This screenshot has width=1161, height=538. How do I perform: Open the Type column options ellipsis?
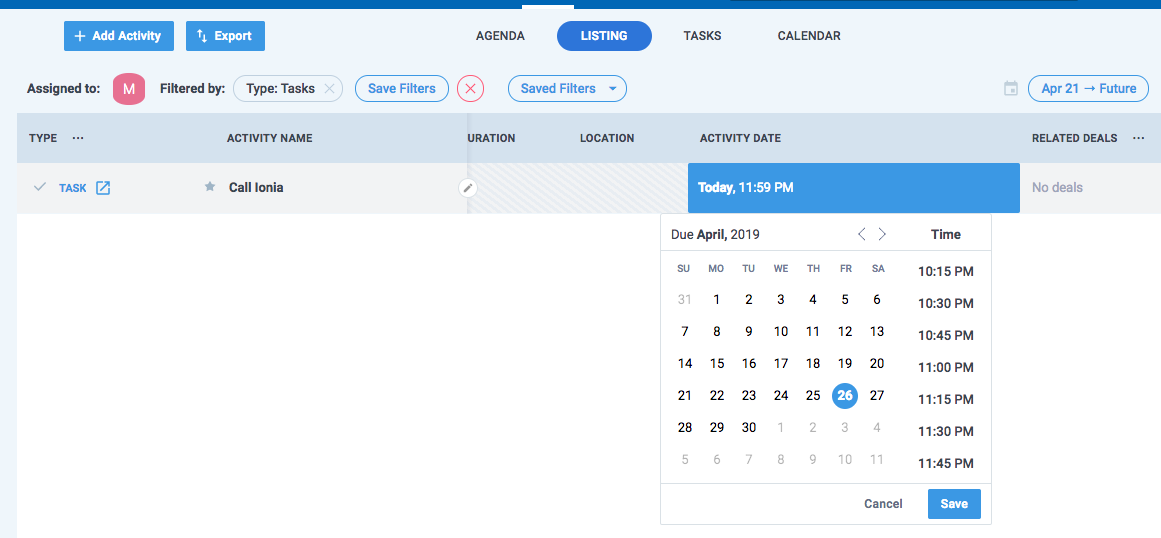tap(78, 138)
